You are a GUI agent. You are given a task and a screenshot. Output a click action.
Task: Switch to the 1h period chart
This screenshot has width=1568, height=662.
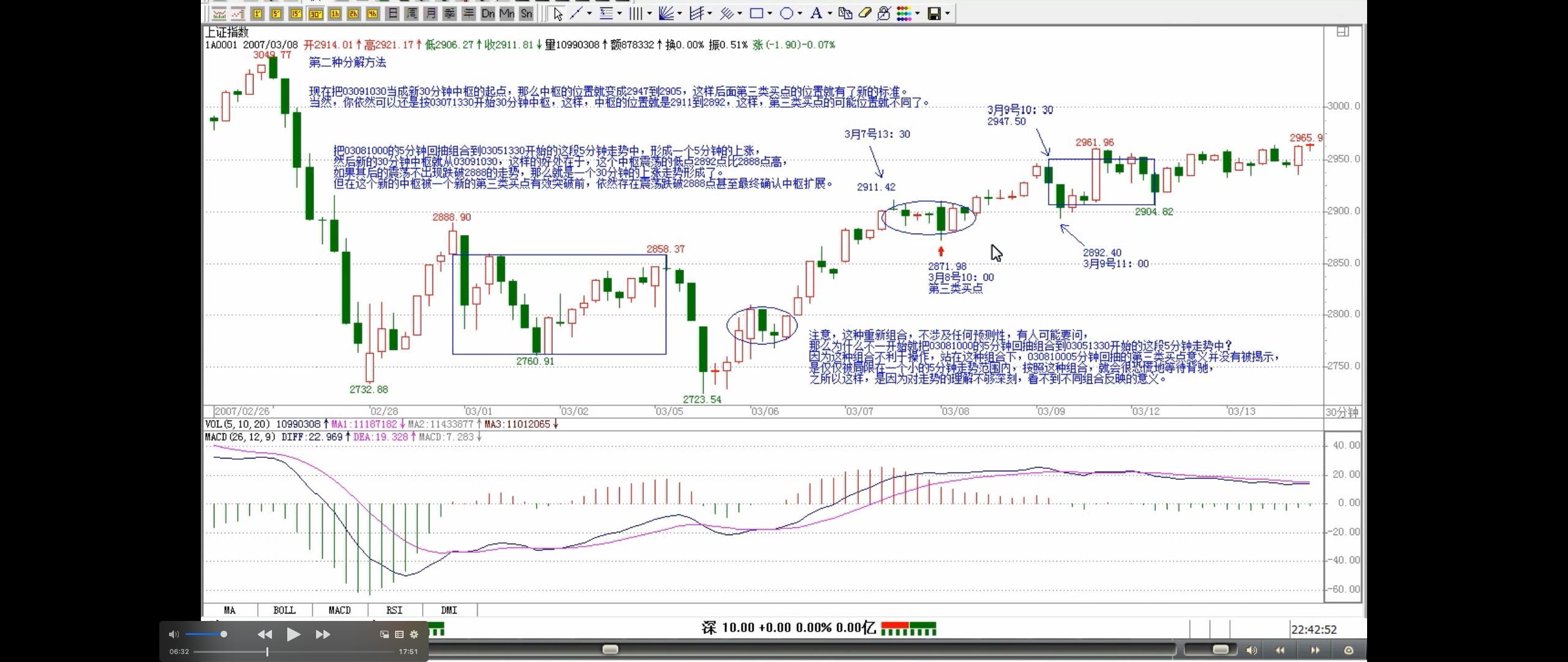334,13
